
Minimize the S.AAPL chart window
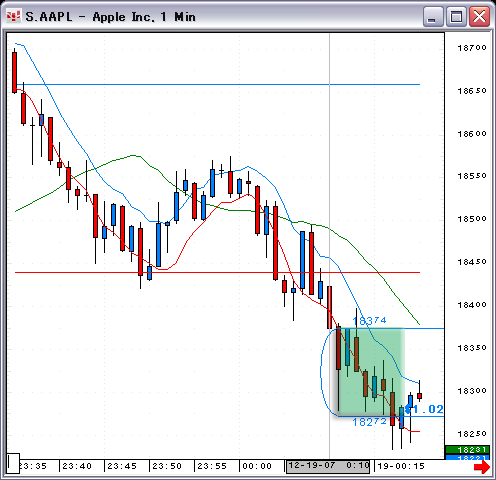(433, 16)
